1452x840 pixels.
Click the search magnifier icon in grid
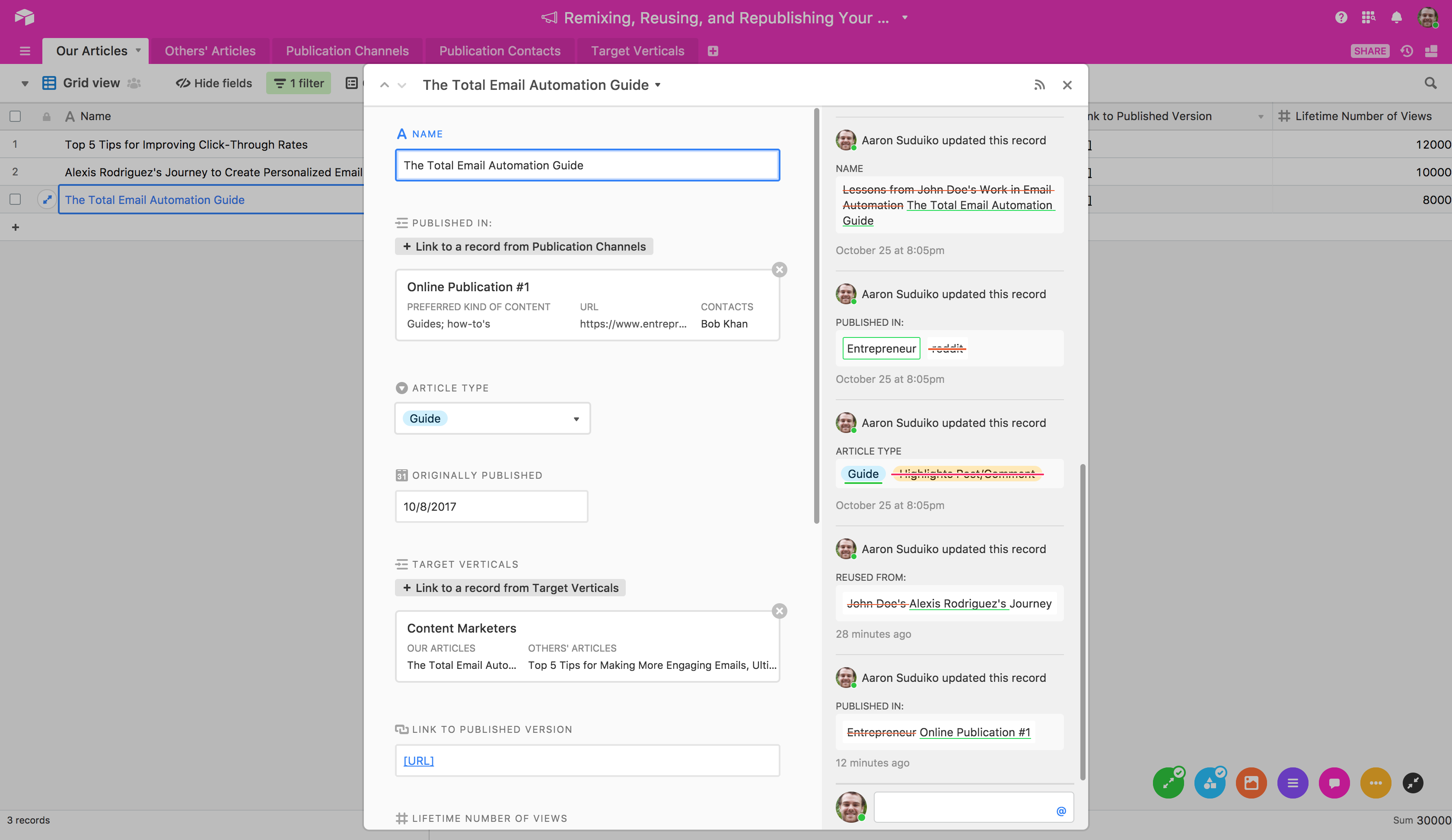pos(1430,83)
